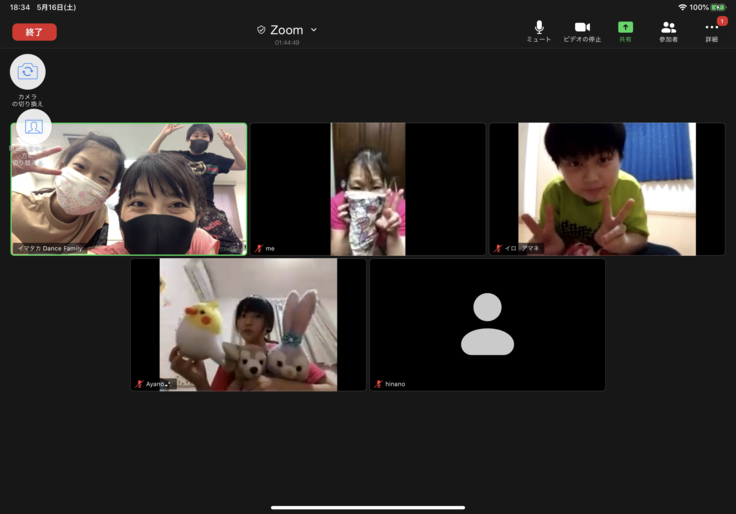Expand the Zoom meeting info chevron
Viewport: 736px width, 514px height.
tap(314, 30)
